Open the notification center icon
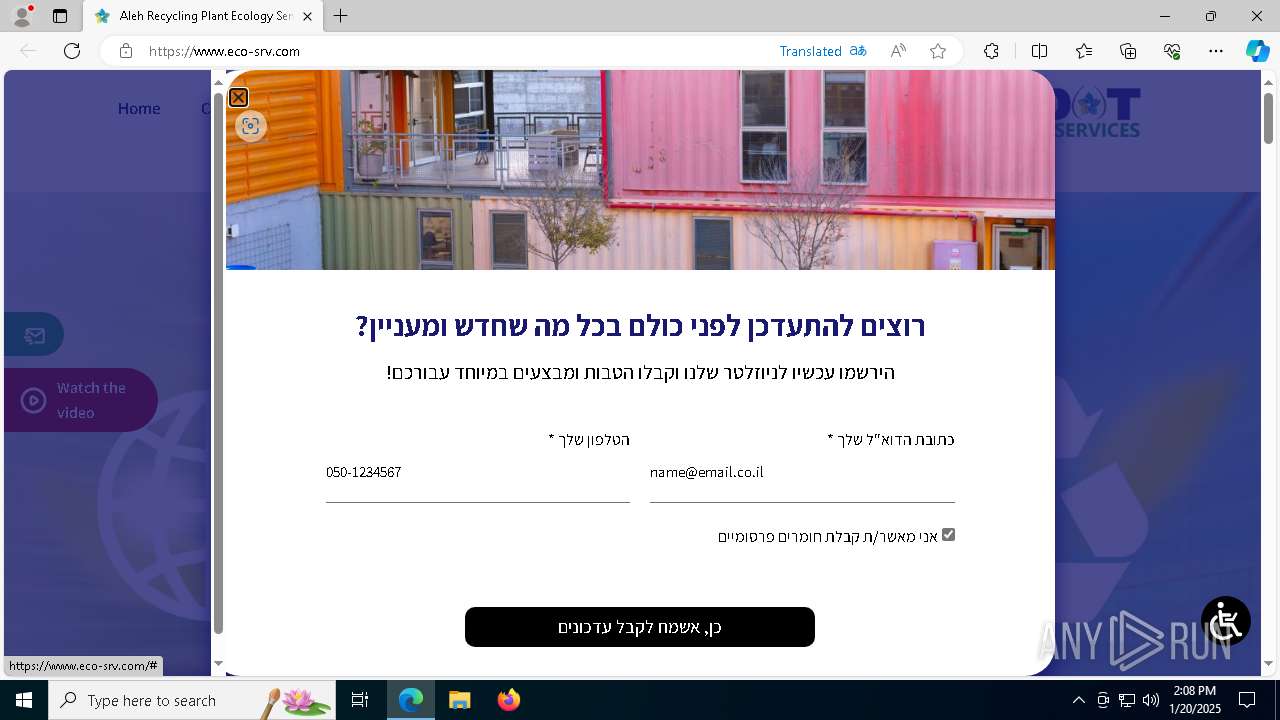1280x720 pixels. (x=1247, y=700)
